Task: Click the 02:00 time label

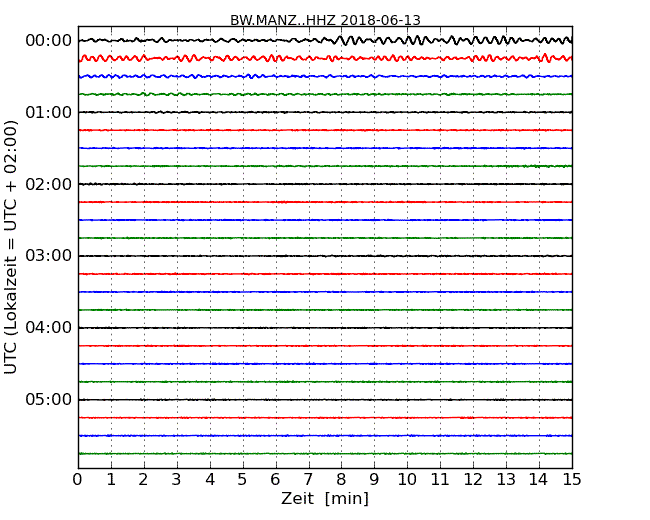Action: coord(49,184)
